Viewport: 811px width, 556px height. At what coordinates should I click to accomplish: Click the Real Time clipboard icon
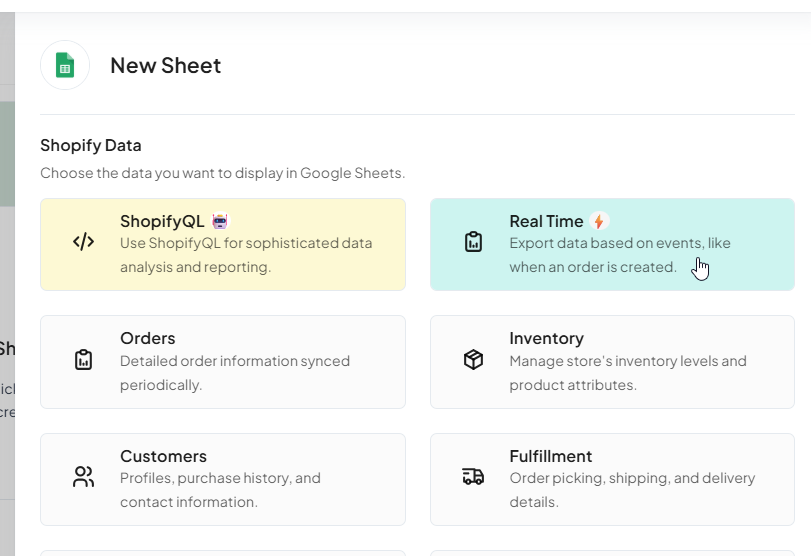[473, 242]
